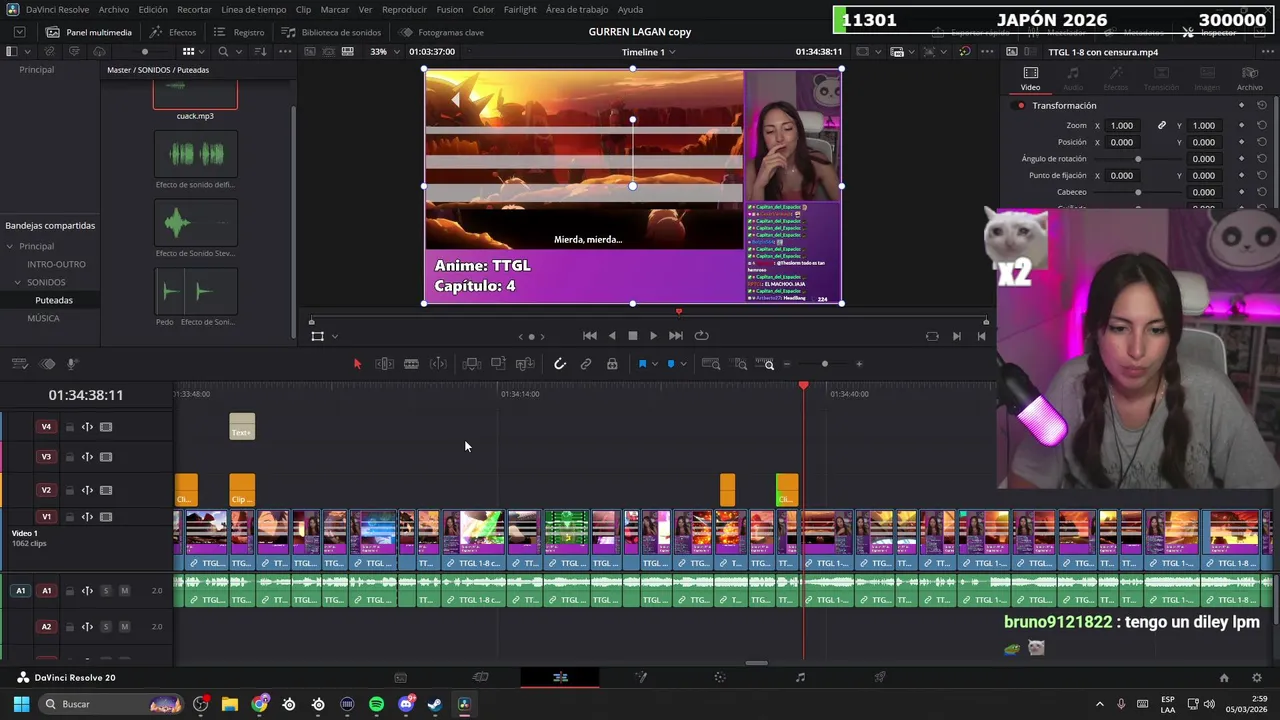Click the timeline zoom-in plus button

[859, 364]
